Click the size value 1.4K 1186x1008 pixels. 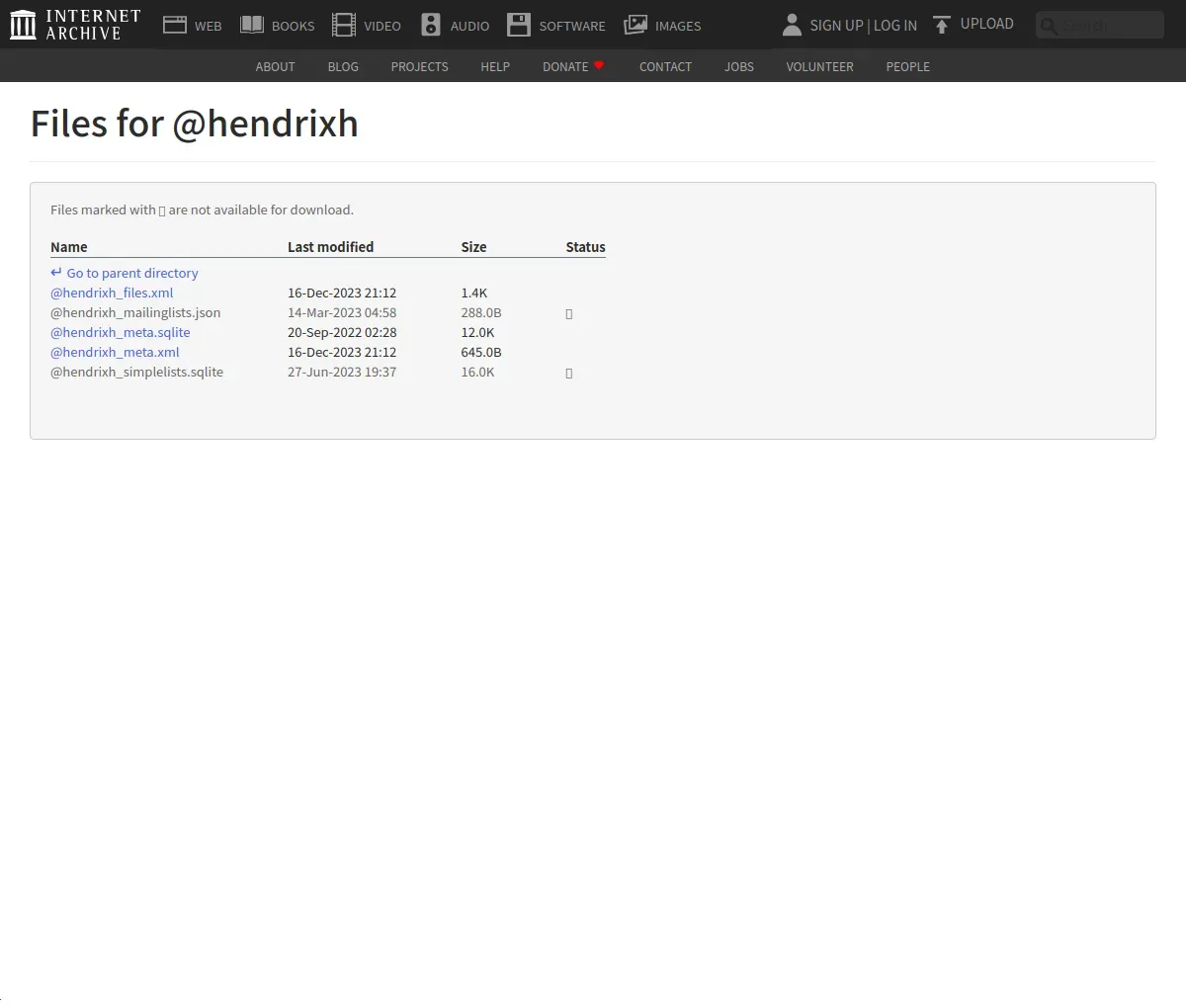pos(474,293)
